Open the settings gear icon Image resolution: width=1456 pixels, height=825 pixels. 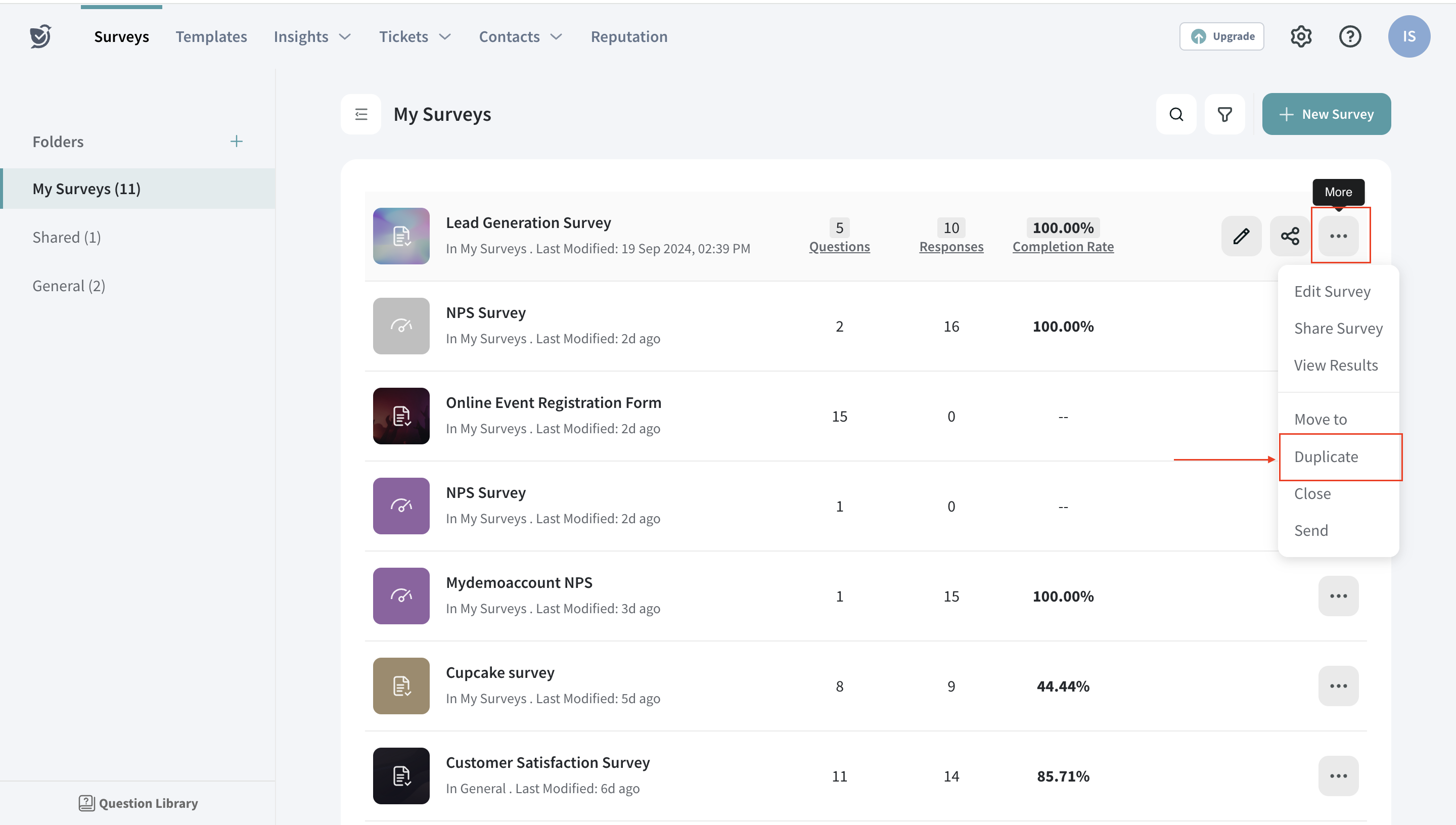pos(1301,36)
